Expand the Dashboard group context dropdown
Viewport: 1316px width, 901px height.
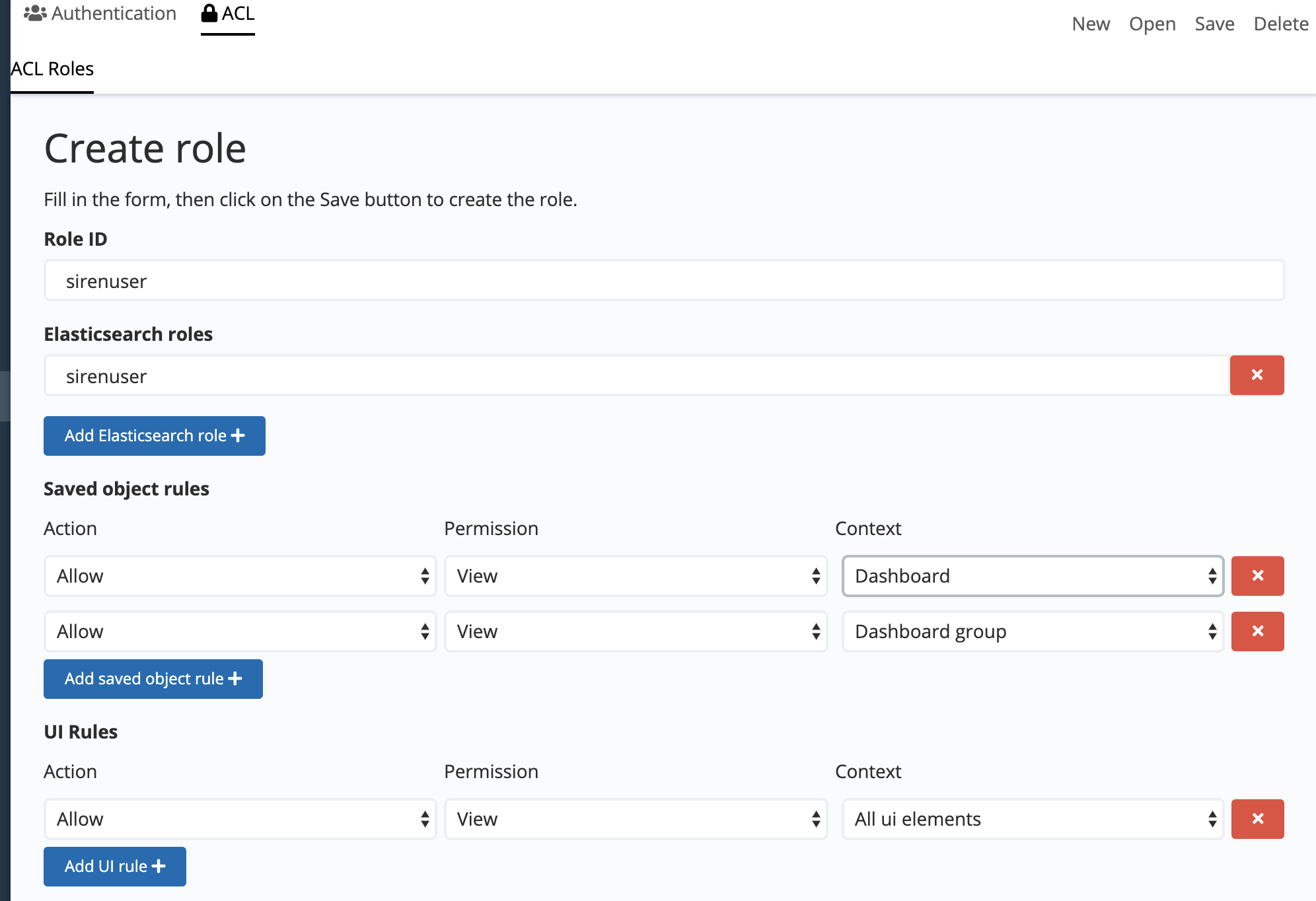(x=1033, y=631)
